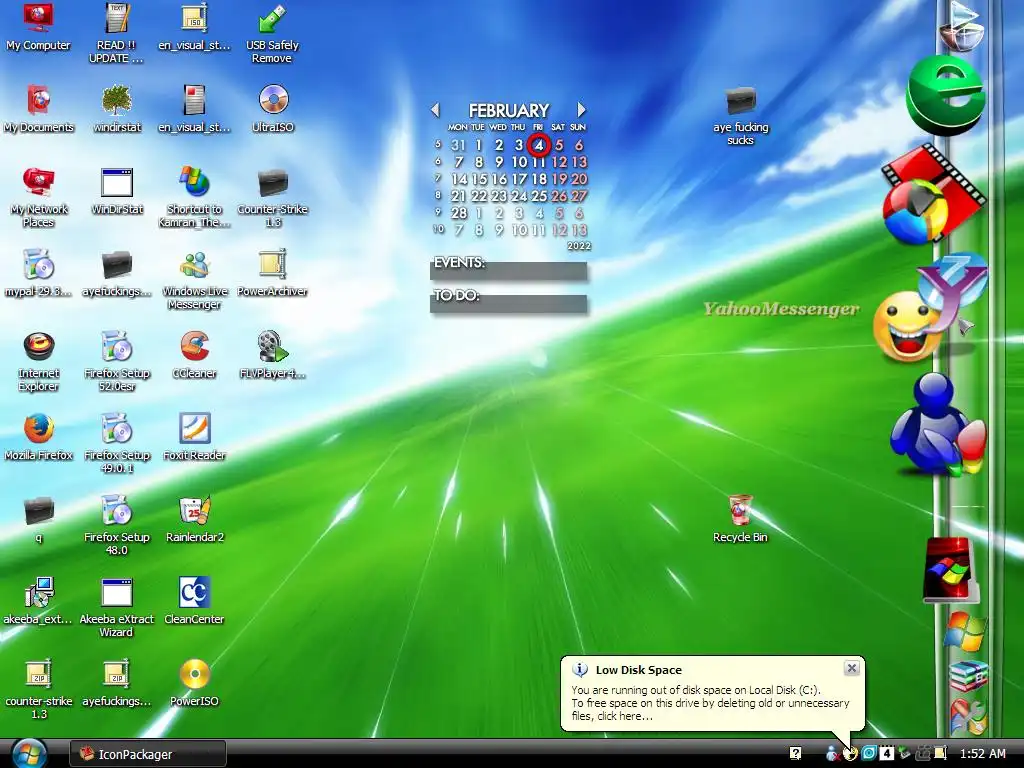Open the blue Messenger buddy dock icon
Screen dimensions: 1024x768
937,423
